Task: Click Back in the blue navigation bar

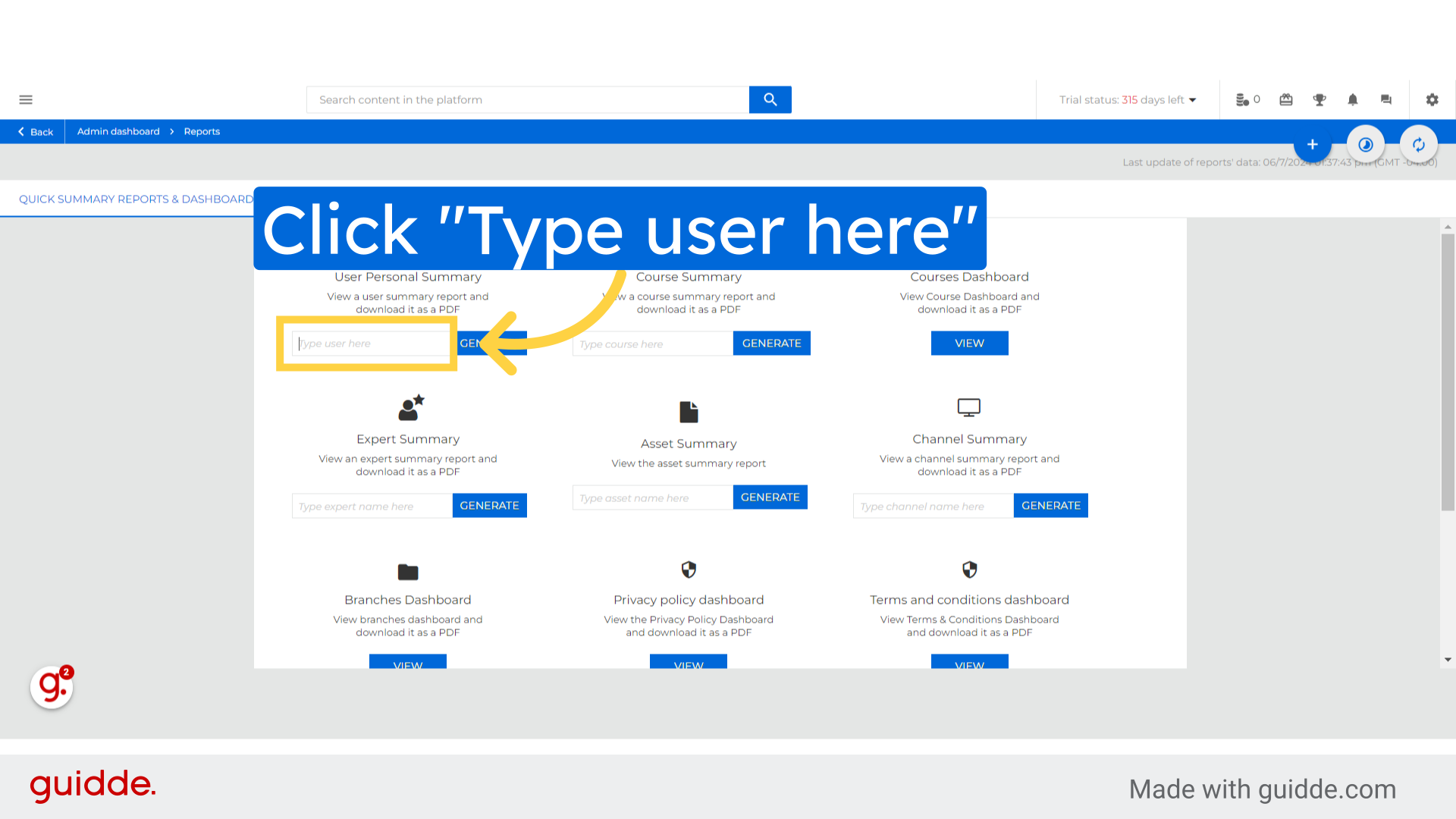Action: pos(36,131)
